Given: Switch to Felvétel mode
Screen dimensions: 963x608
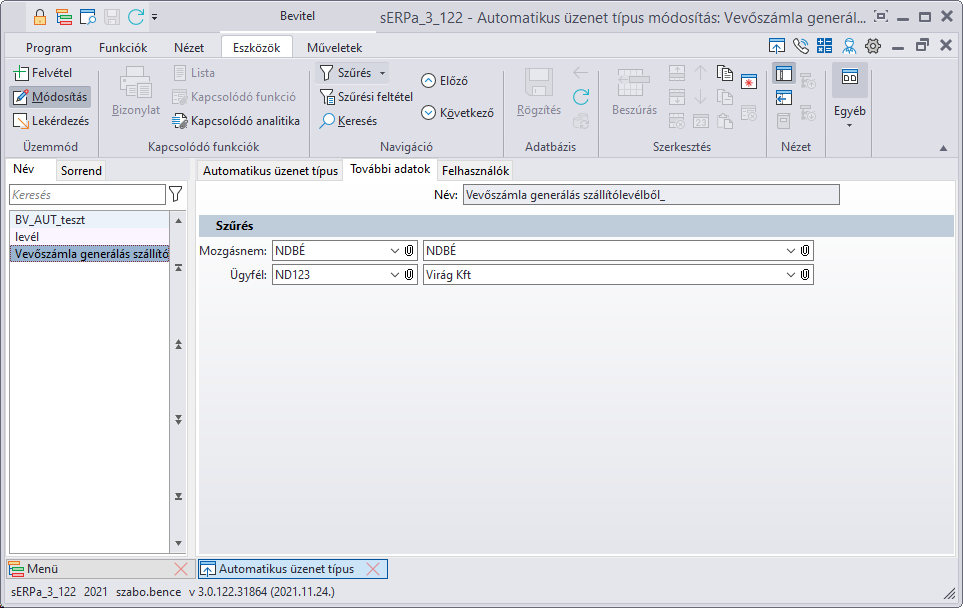Looking at the screenshot, I should tap(43, 73).
